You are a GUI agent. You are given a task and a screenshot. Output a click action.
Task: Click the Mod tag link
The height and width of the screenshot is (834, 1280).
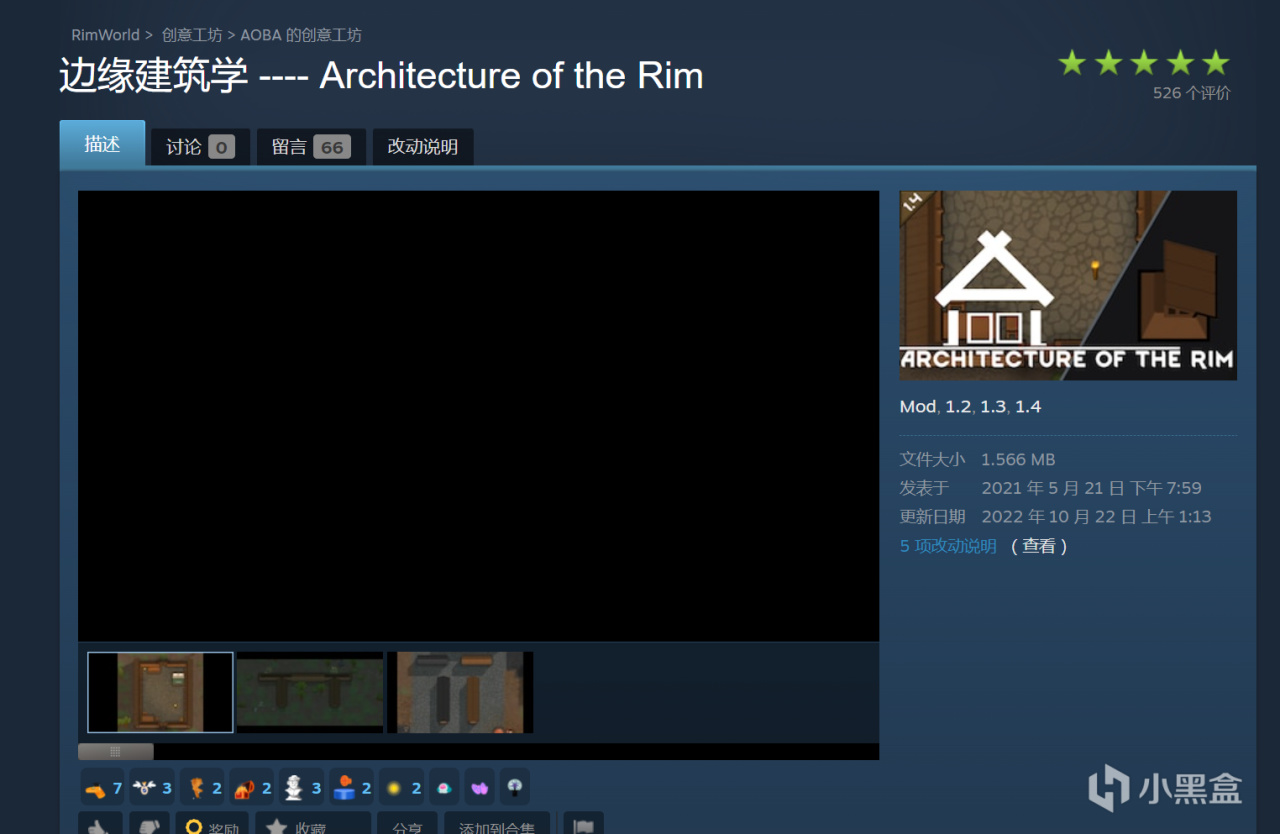point(917,407)
